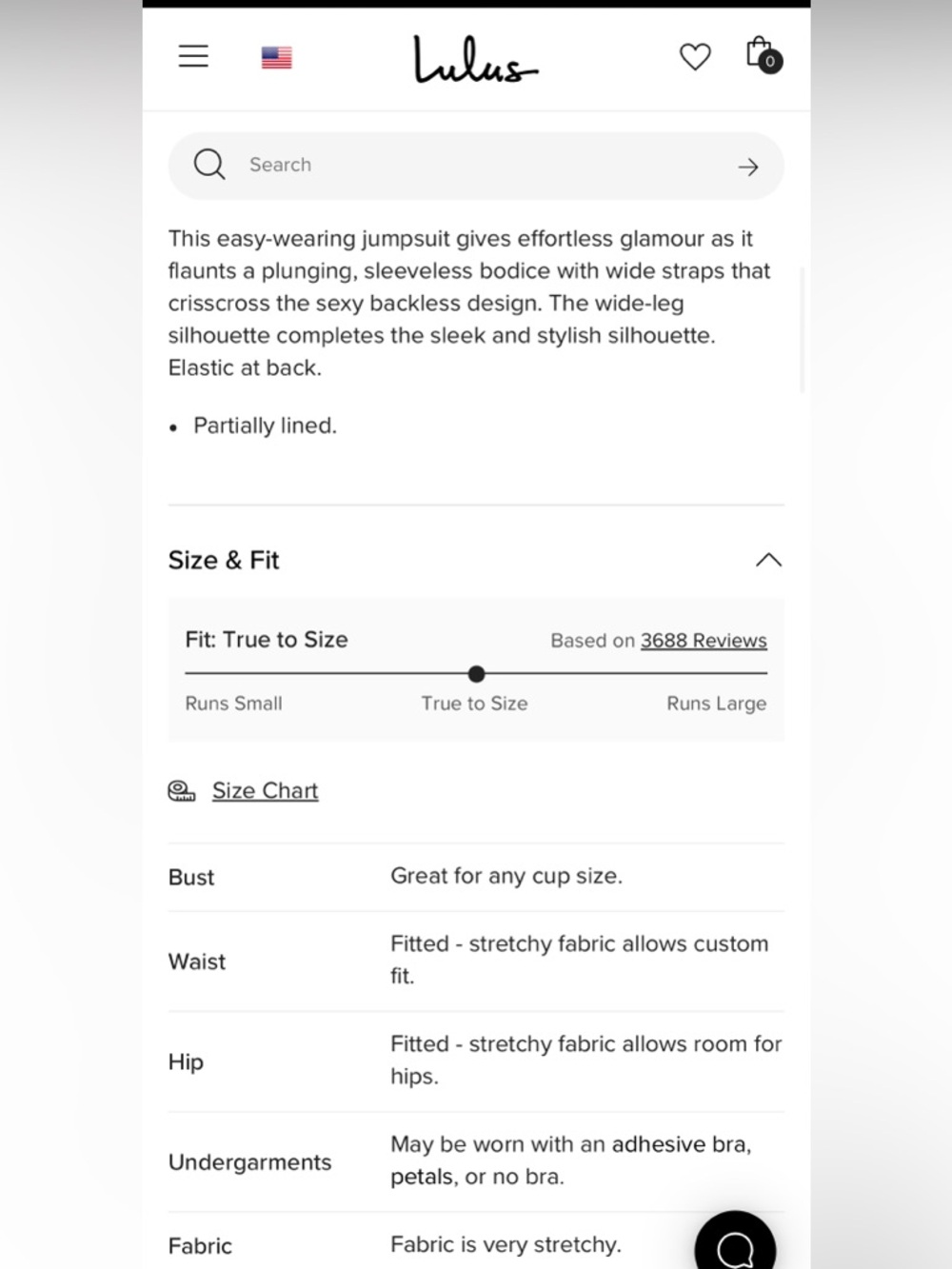Open the hamburger navigation menu
The image size is (952, 1269).
(x=193, y=56)
